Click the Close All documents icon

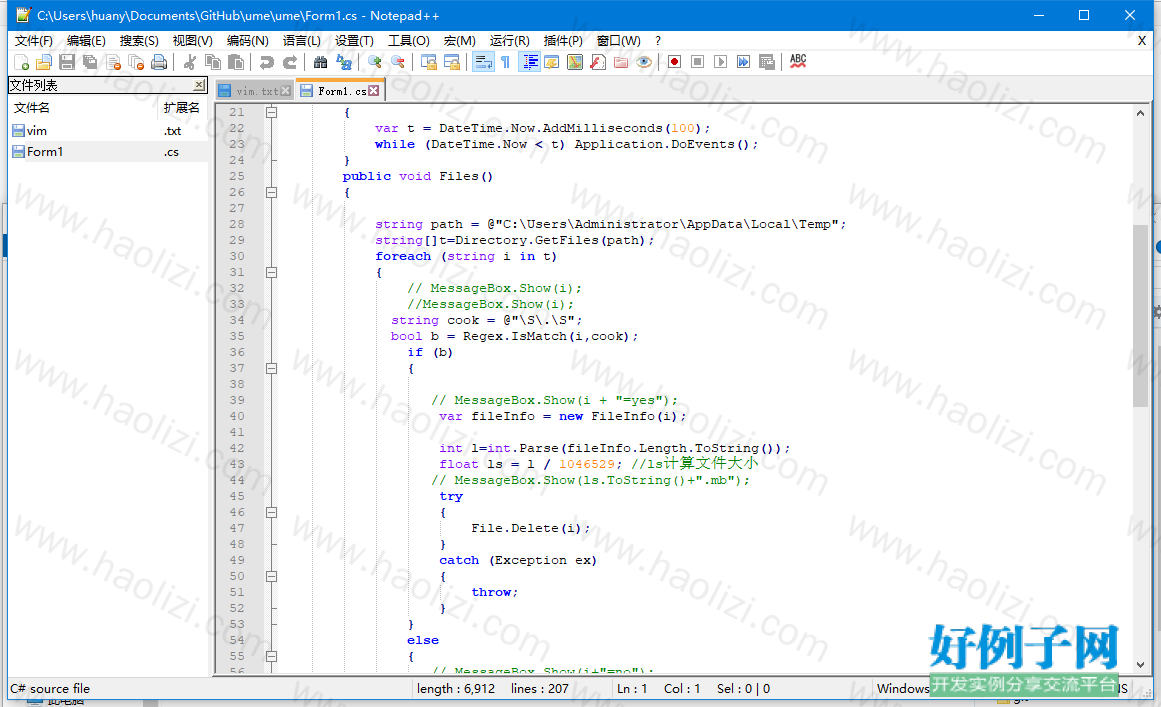pos(136,62)
